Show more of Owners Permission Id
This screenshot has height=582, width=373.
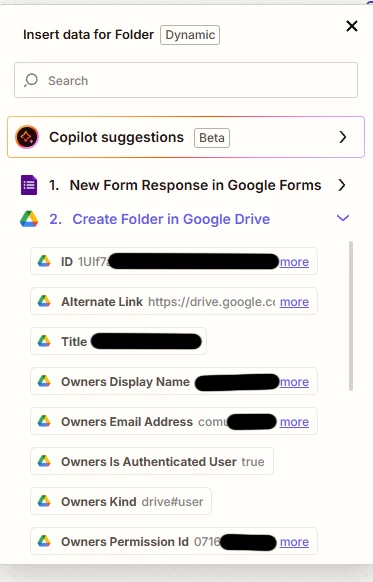pyautogui.click(x=294, y=542)
